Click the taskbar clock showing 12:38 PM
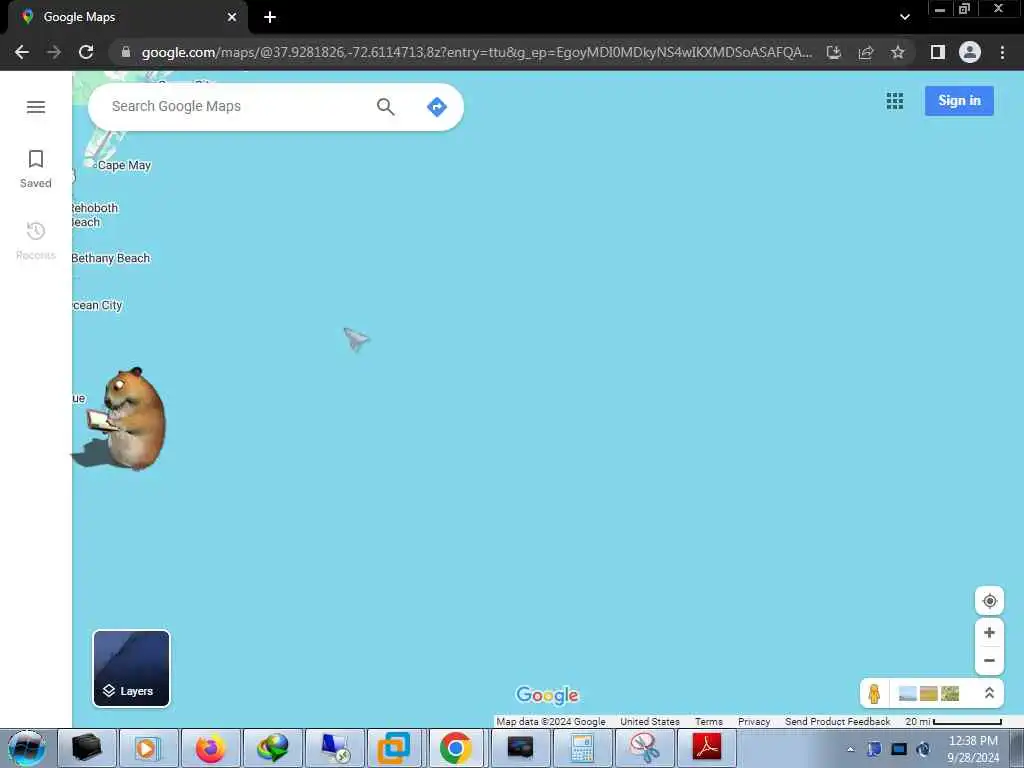 click(x=973, y=749)
